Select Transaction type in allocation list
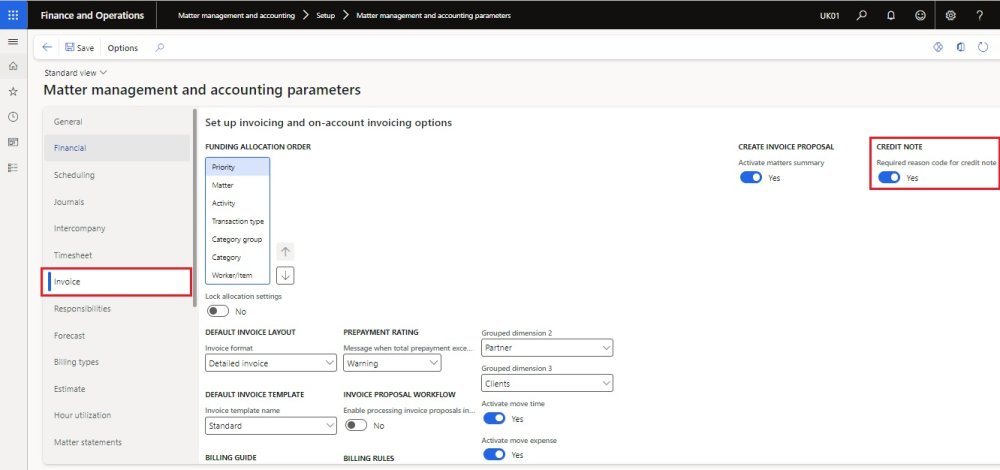This screenshot has width=1000, height=470. pyautogui.click(x=238, y=221)
